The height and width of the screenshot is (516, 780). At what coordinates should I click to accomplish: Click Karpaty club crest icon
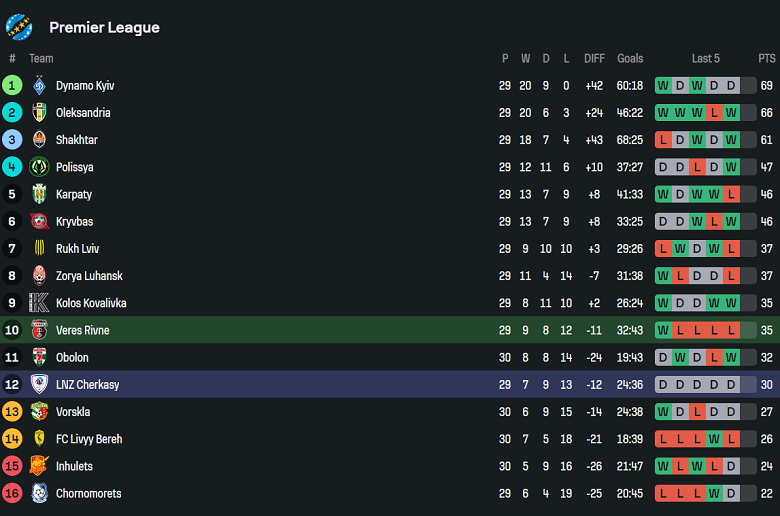pyautogui.click(x=39, y=194)
